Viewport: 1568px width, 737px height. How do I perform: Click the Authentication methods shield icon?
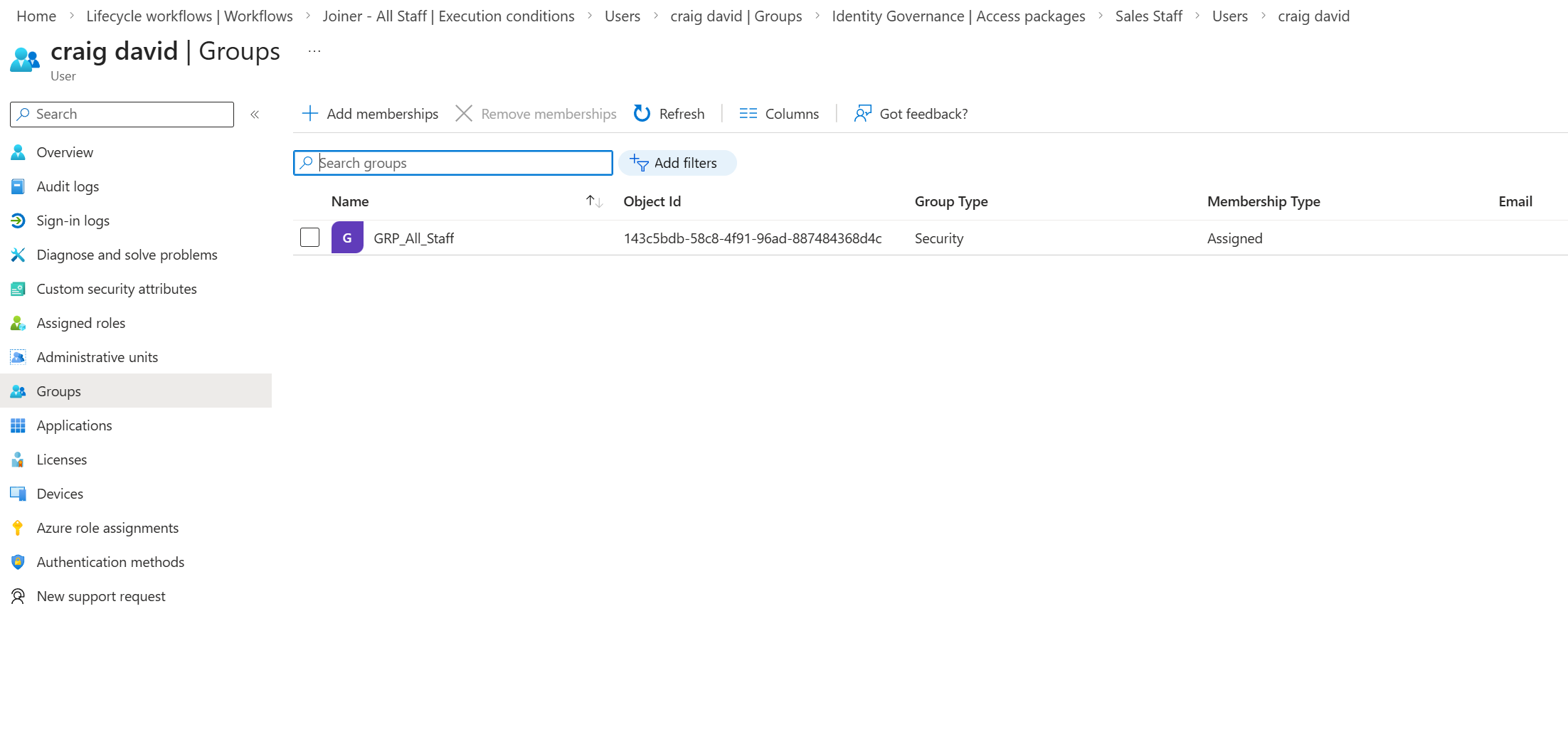pyautogui.click(x=18, y=562)
